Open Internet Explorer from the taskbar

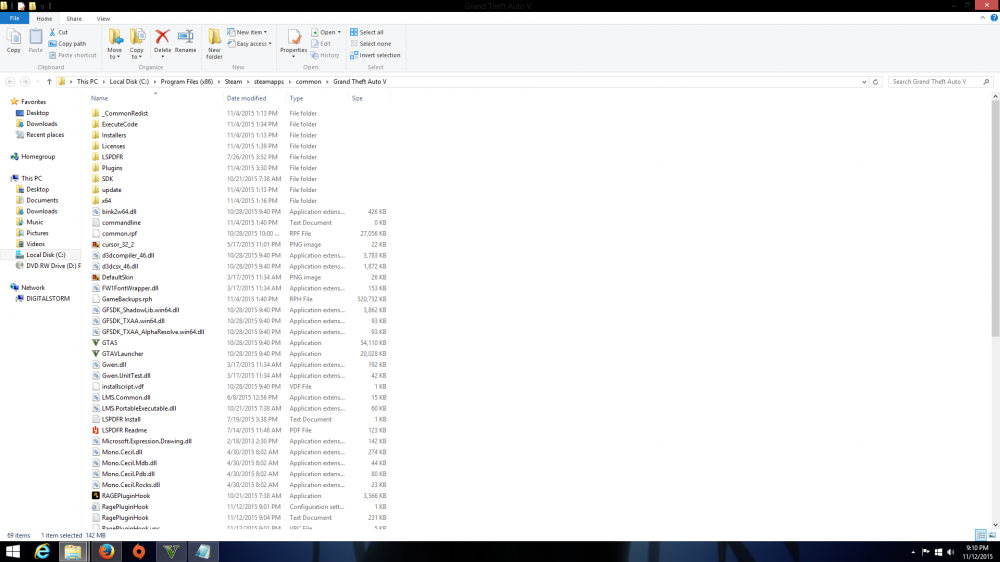tap(42, 551)
